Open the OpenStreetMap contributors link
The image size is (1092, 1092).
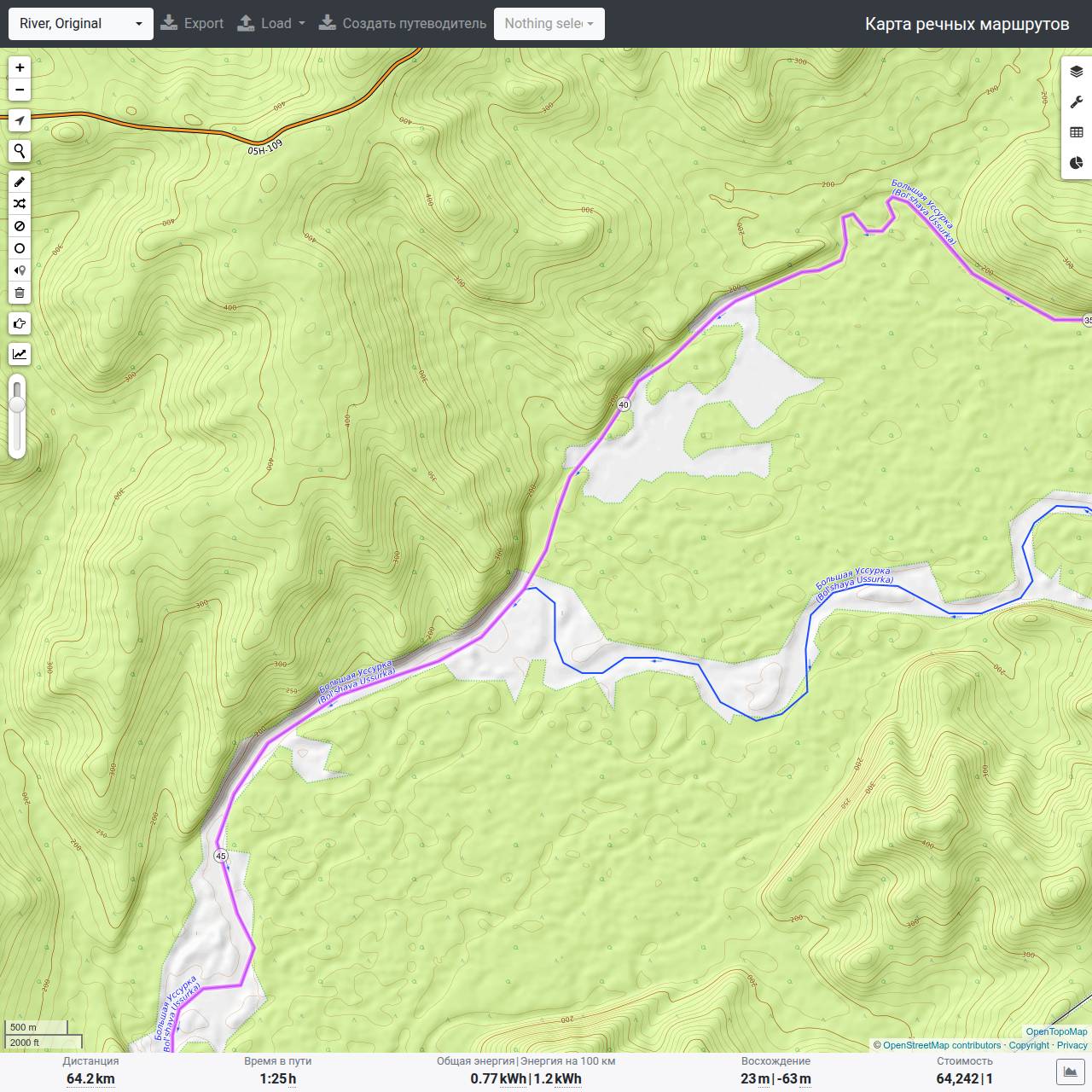tap(941, 1045)
